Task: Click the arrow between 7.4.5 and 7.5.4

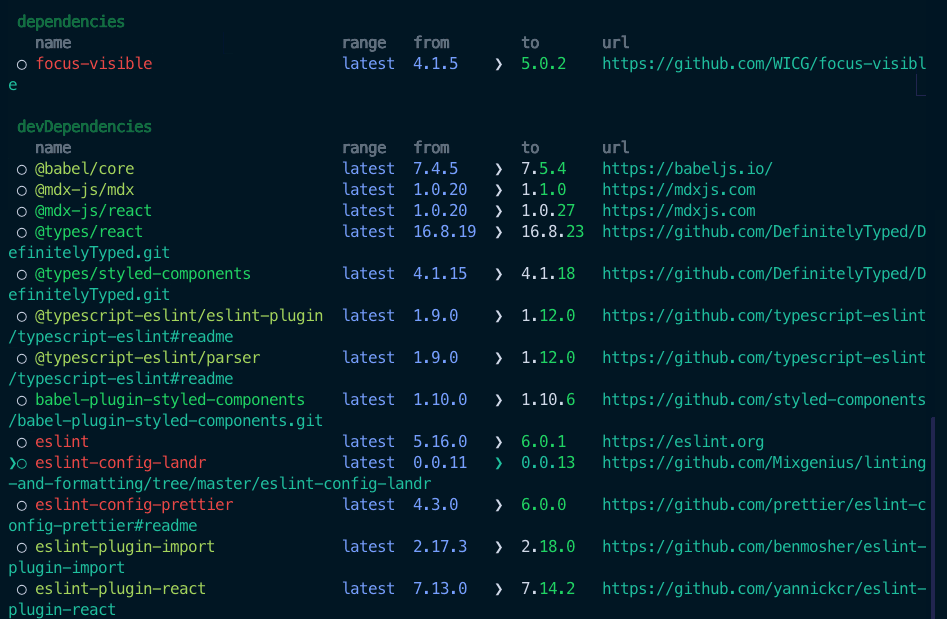Action: coord(498,169)
